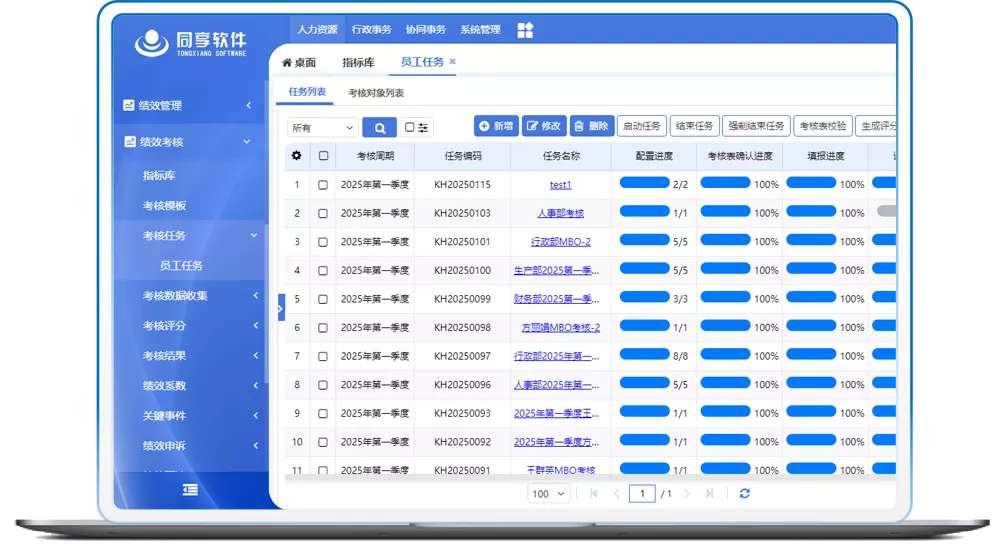The width and height of the screenshot is (1000, 546).
Task: Select 员工任务 in the sidebar
Action: (181, 265)
